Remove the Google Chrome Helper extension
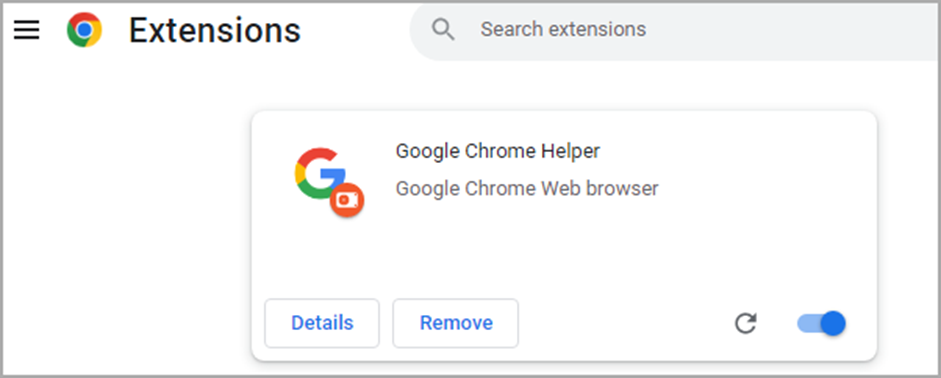The height and width of the screenshot is (378, 941). (x=456, y=323)
